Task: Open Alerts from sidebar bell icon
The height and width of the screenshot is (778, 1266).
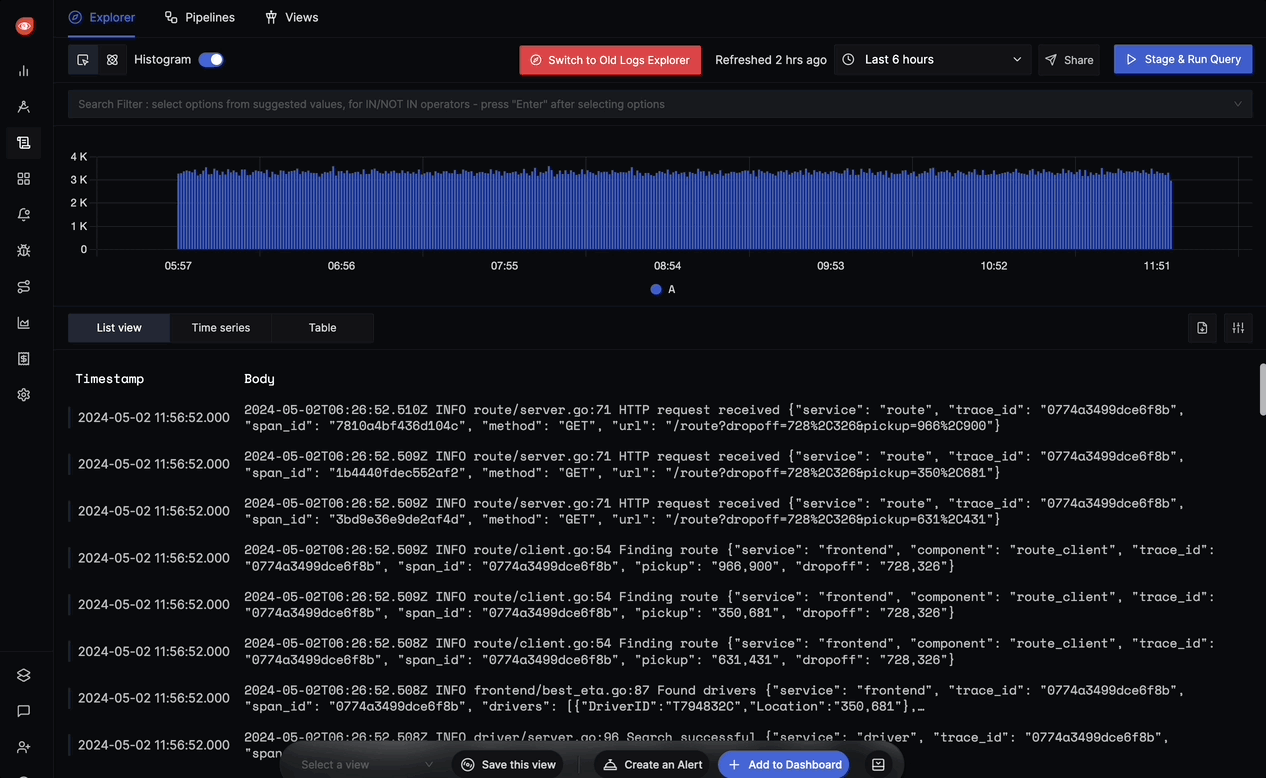Action: click(x=24, y=215)
